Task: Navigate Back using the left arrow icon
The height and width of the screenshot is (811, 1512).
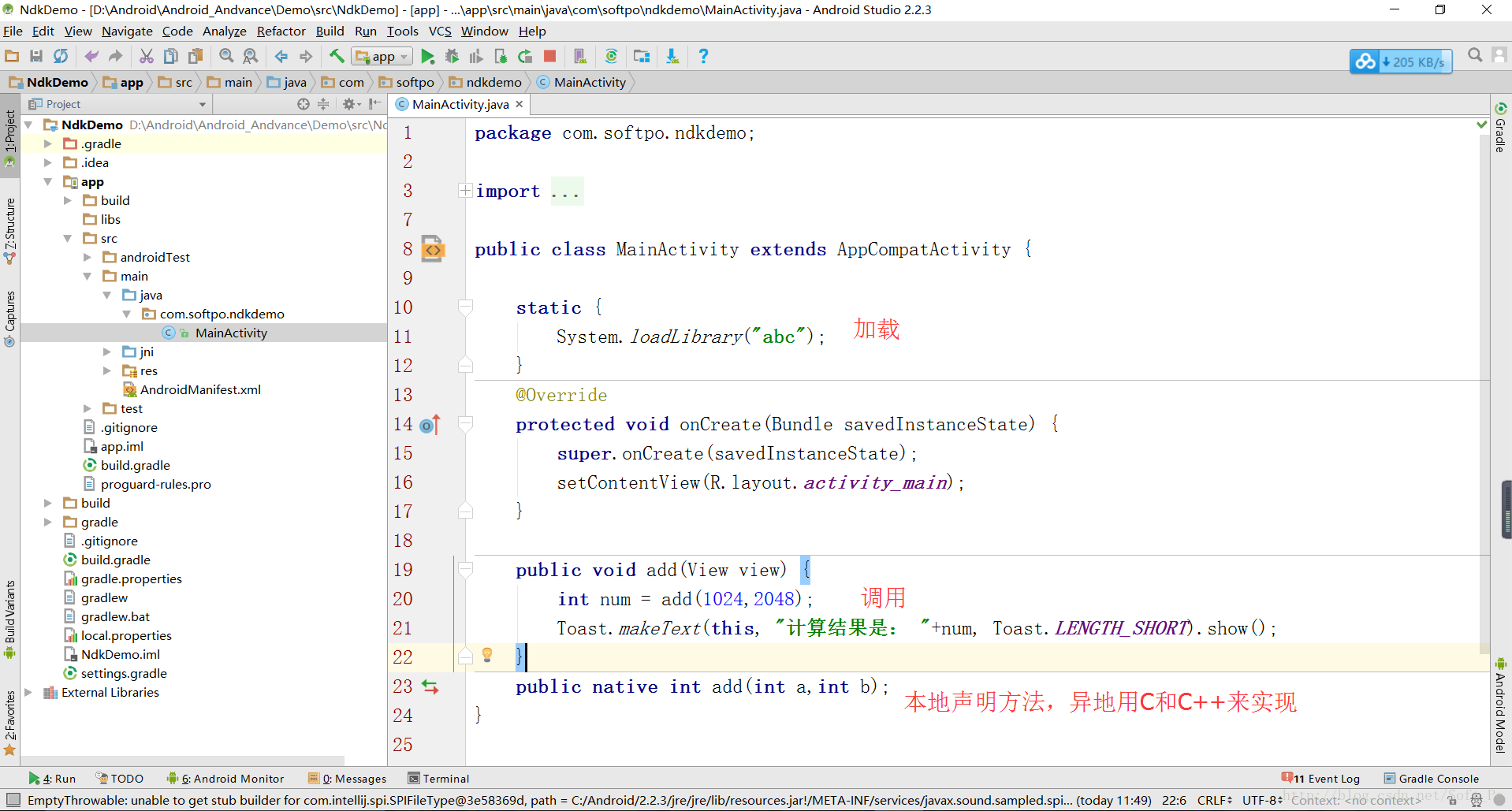Action: [281, 56]
